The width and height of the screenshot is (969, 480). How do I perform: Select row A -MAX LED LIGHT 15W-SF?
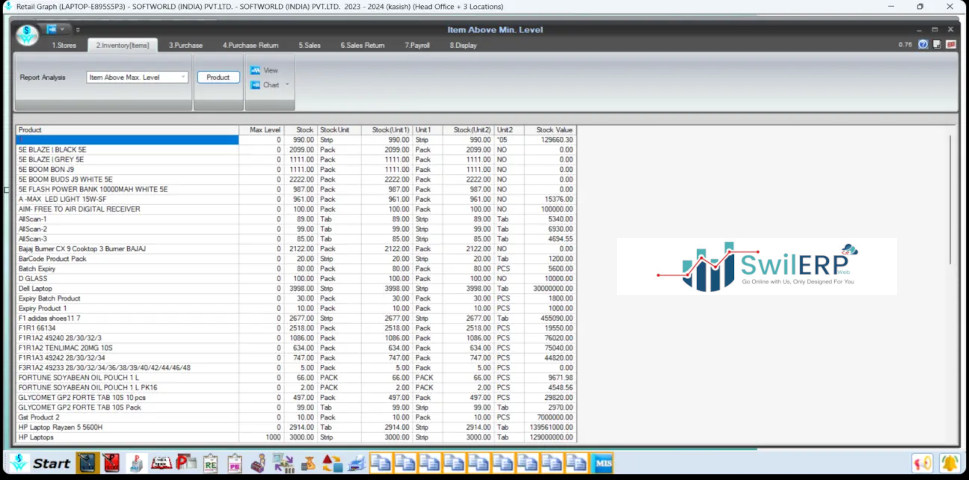pyautogui.click(x=296, y=200)
